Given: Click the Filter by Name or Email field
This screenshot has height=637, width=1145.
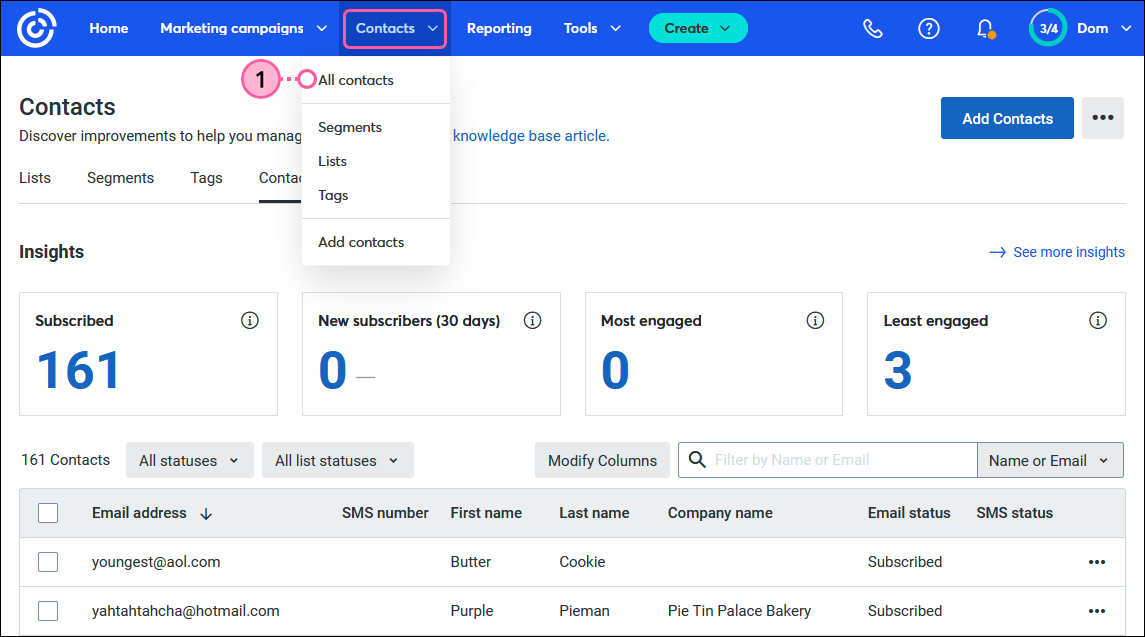Looking at the screenshot, I should (838, 460).
